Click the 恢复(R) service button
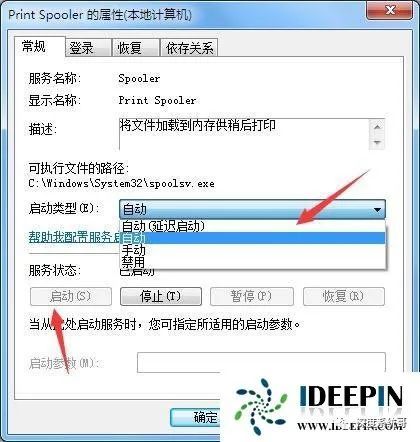Viewport: 420px width, 442px height. [x=344, y=296]
